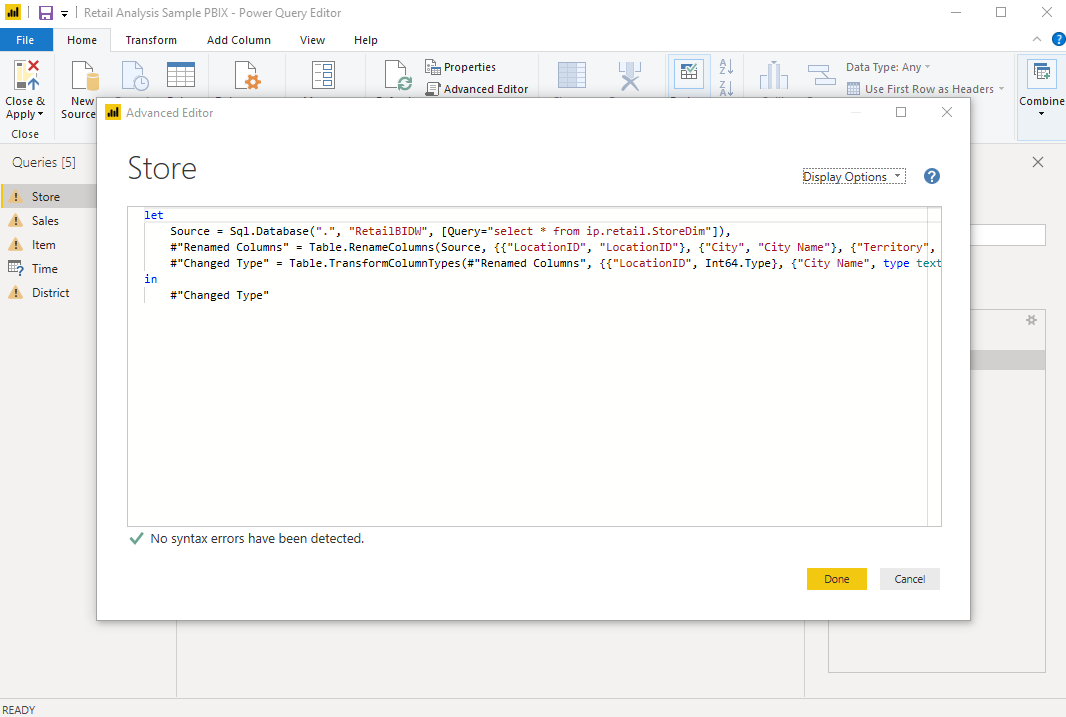Click Advanced Editor in the ribbon
Image resolution: width=1066 pixels, height=717 pixels.
click(x=477, y=89)
